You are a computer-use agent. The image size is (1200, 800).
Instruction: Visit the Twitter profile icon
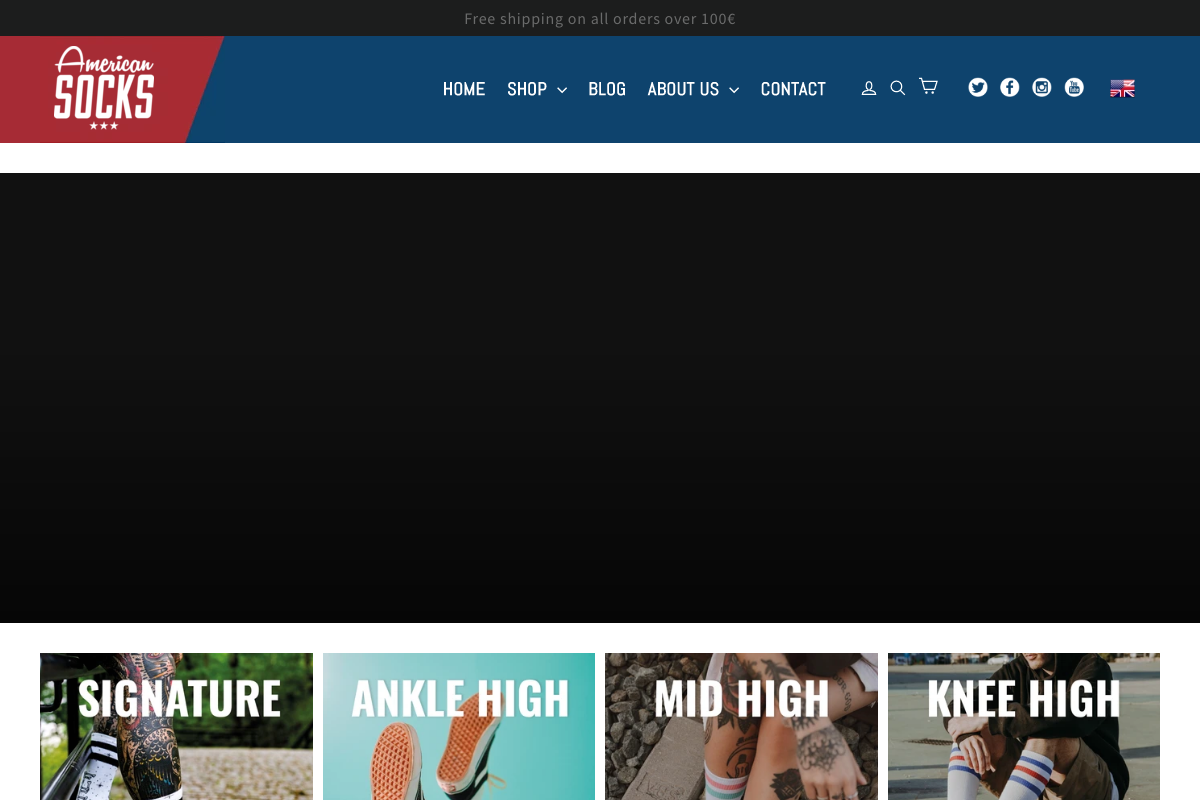tap(978, 87)
